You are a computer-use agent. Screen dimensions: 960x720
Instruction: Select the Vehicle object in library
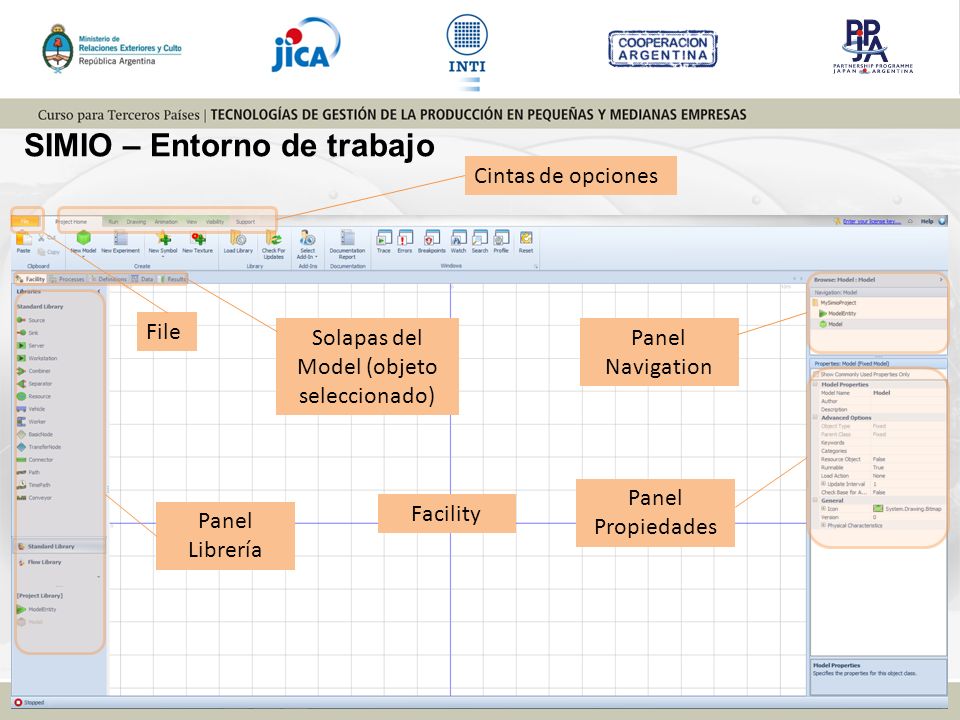(31, 409)
